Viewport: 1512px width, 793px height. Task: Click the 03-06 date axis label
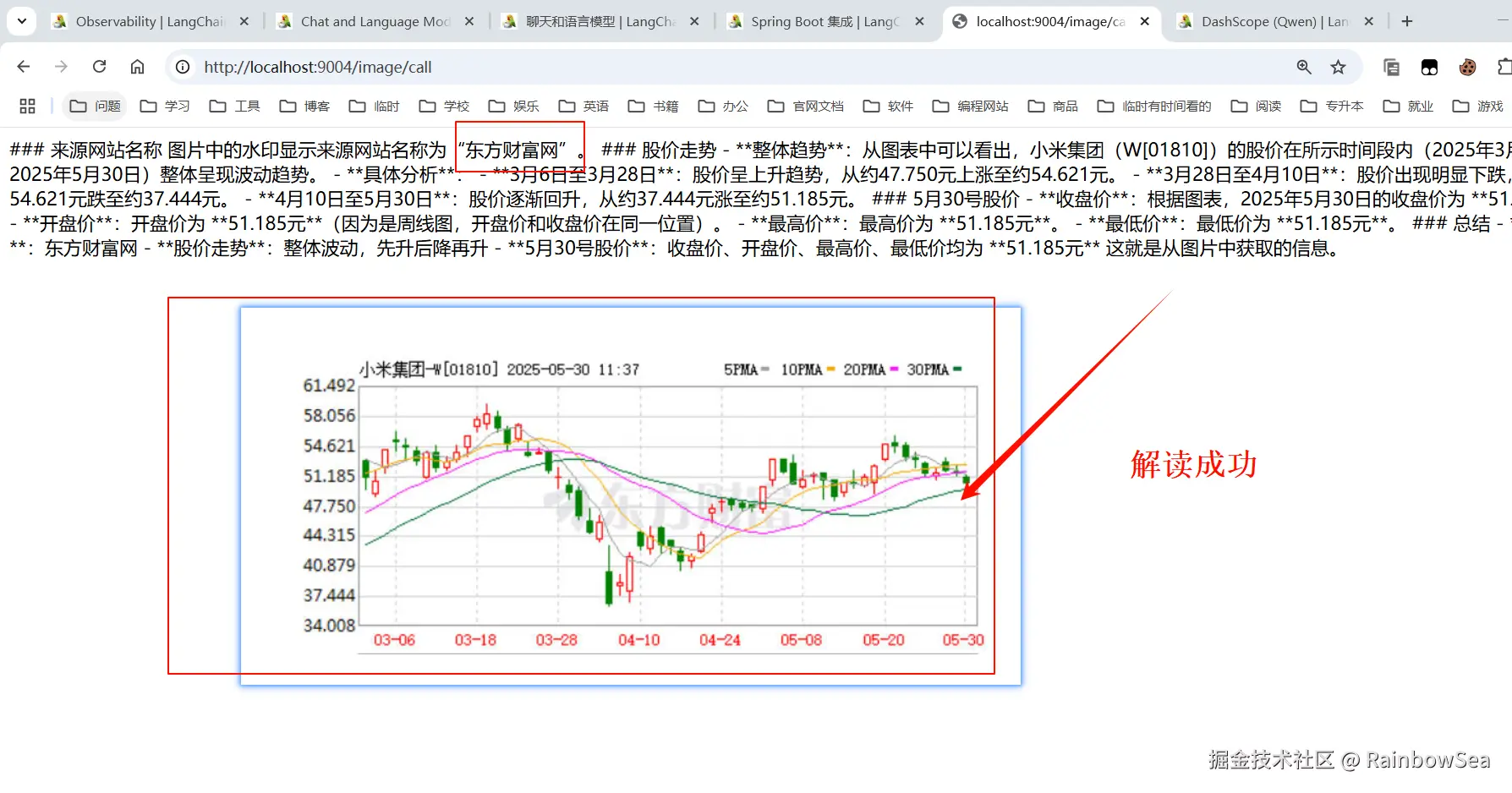pyautogui.click(x=394, y=640)
